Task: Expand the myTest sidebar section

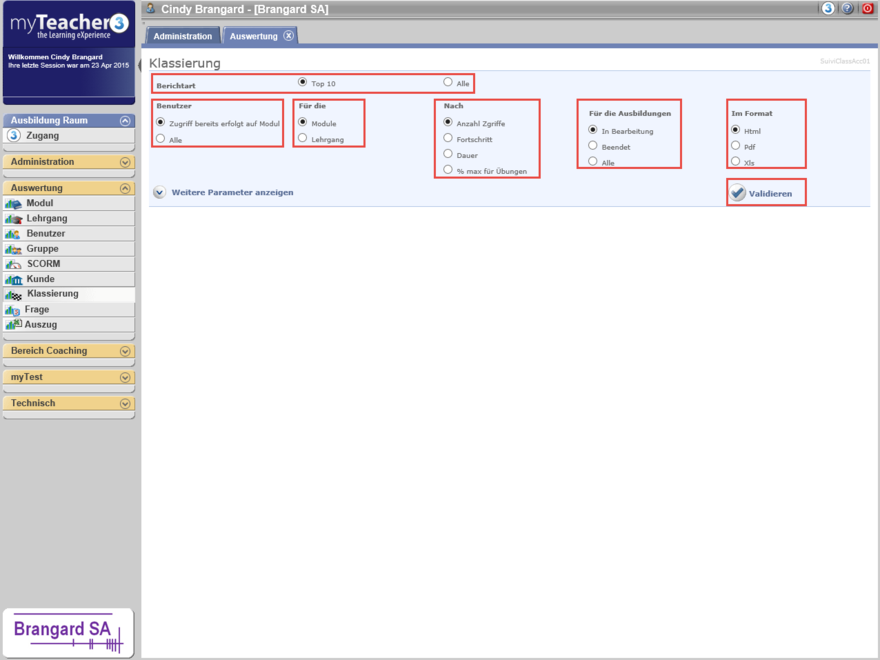Action: (x=125, y=378)
